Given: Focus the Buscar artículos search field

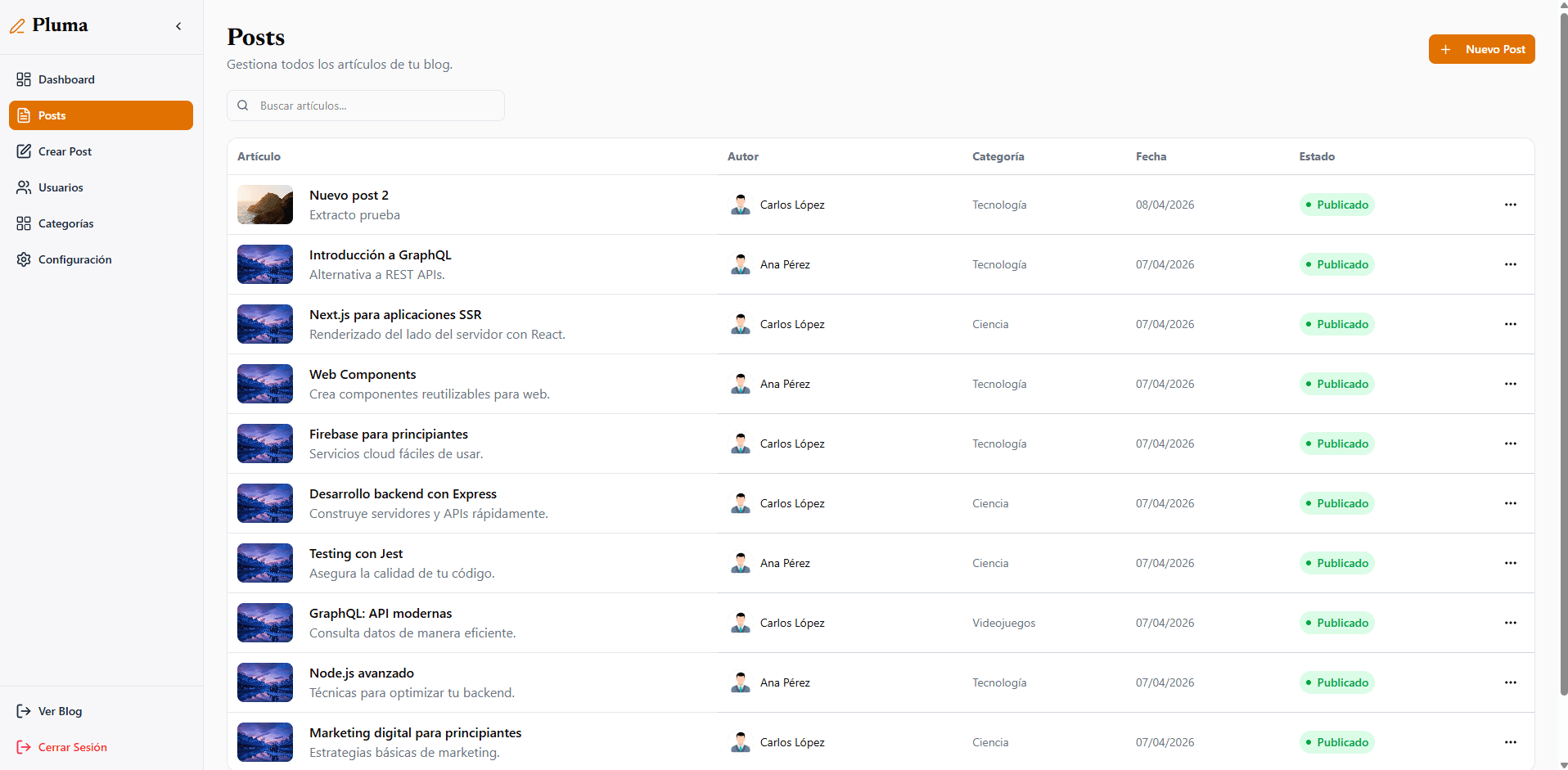Looking at the screenshot, I should coord(366,106).
